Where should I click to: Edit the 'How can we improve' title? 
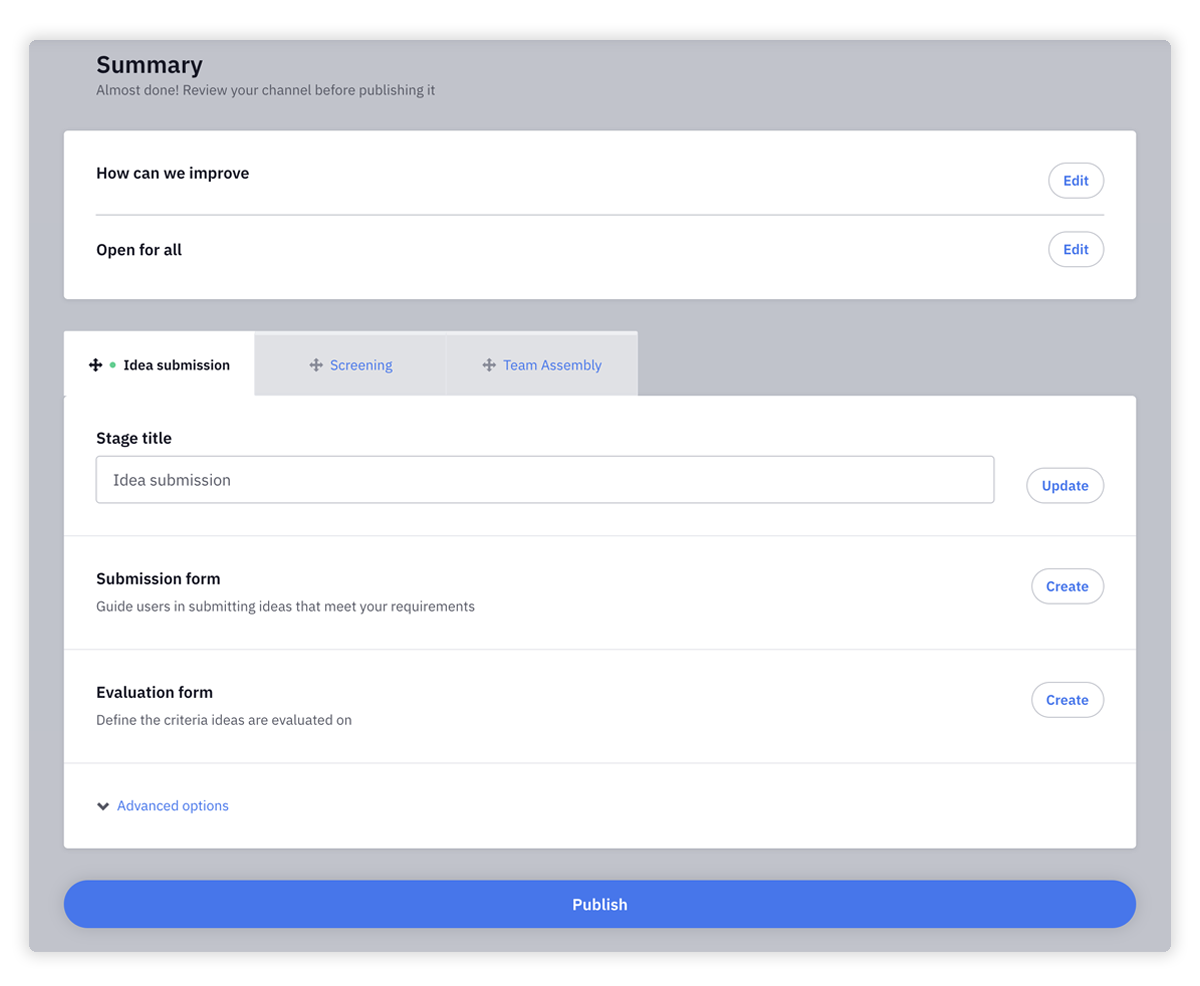click(x=1076, y=181)
